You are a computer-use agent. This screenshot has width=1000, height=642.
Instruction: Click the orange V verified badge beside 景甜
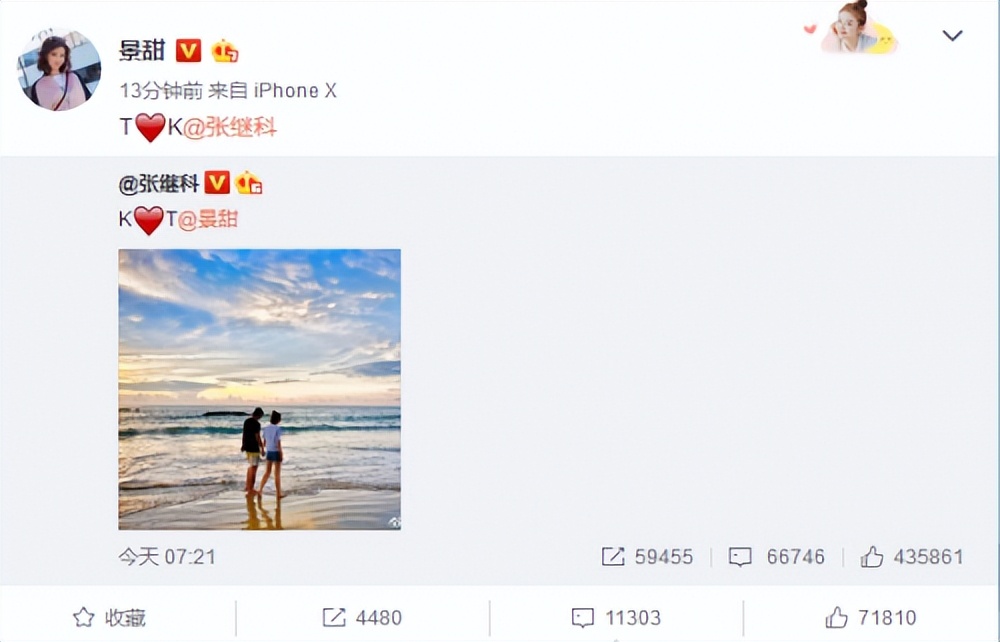tap(188, 50)
